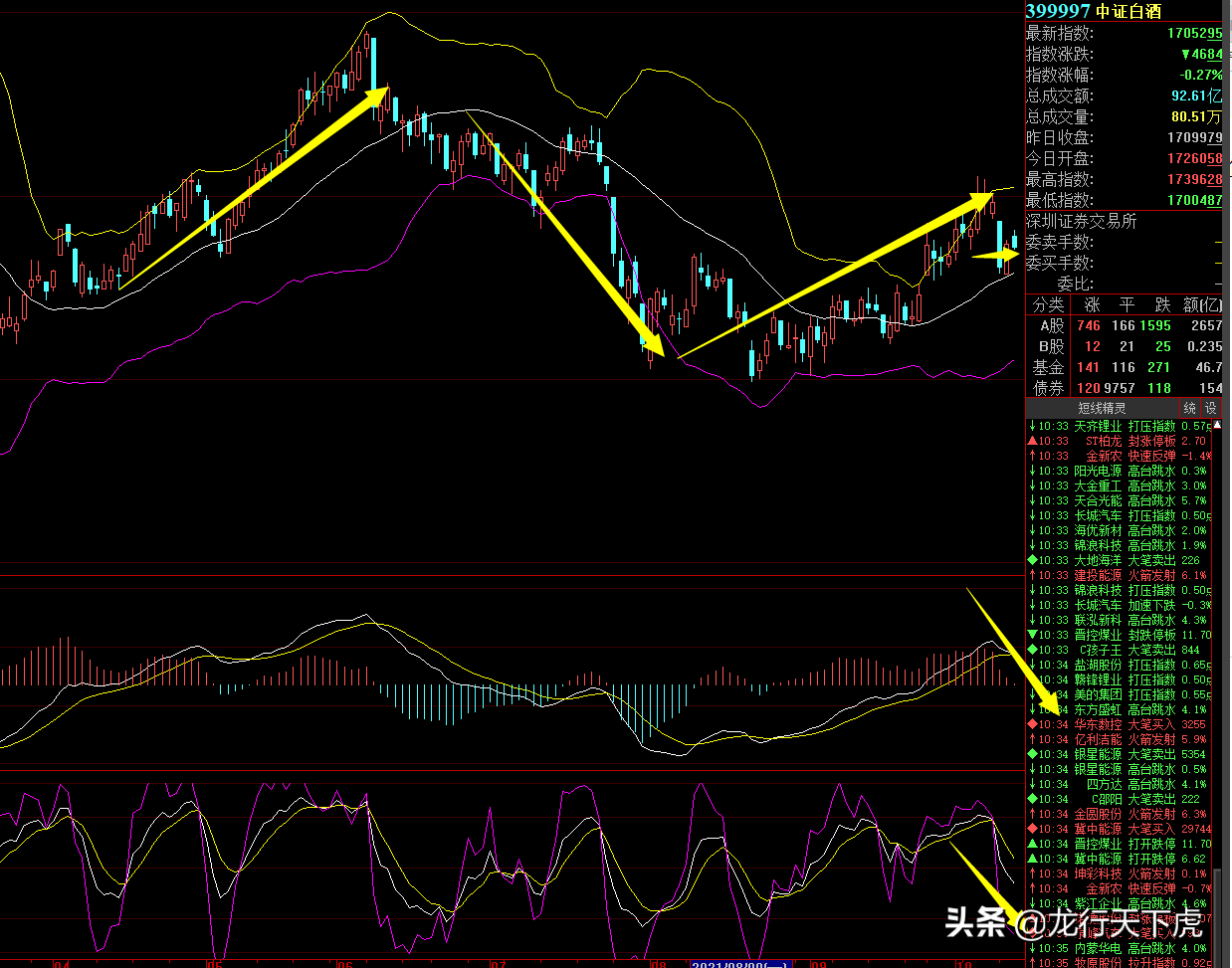Open the 金圆股份 火箭发射 alert row
This screenshot has height=968, width=1232.
1120,814
